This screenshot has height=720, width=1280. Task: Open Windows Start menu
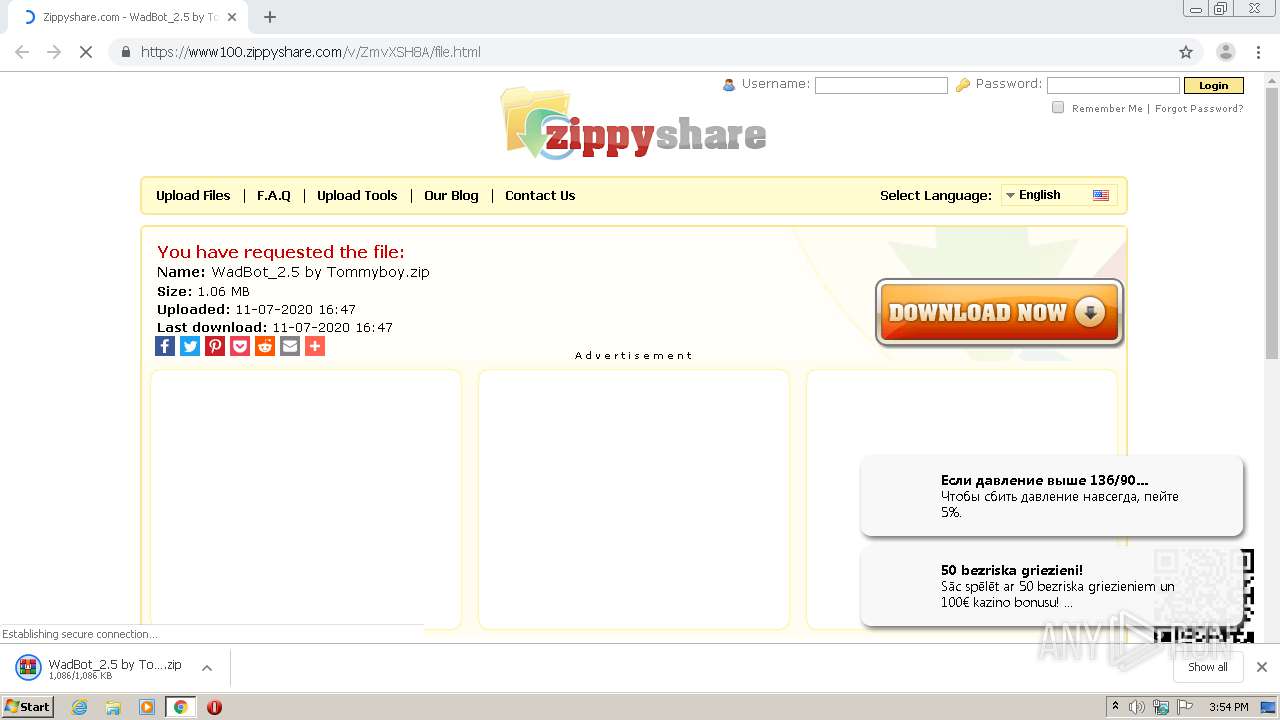click(28, 707)
